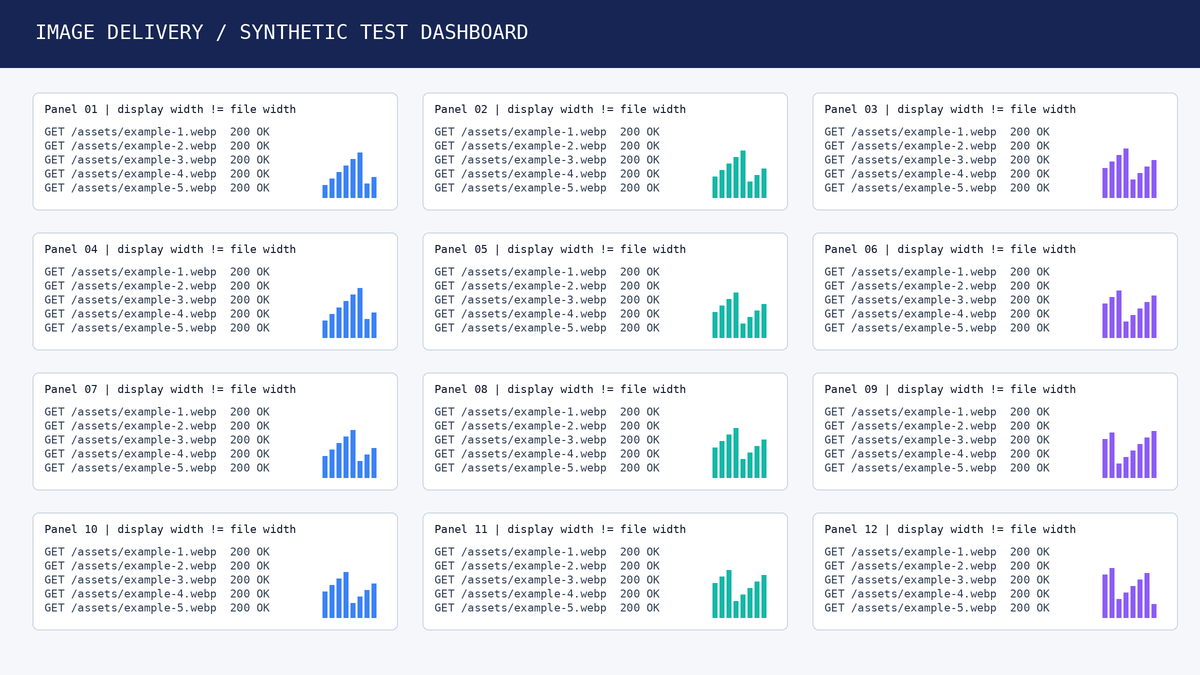The width and height of the screenshot is (1200, 675).
Task: Click the Image Delivery dashboard title
Action: [x=282, y=32]
